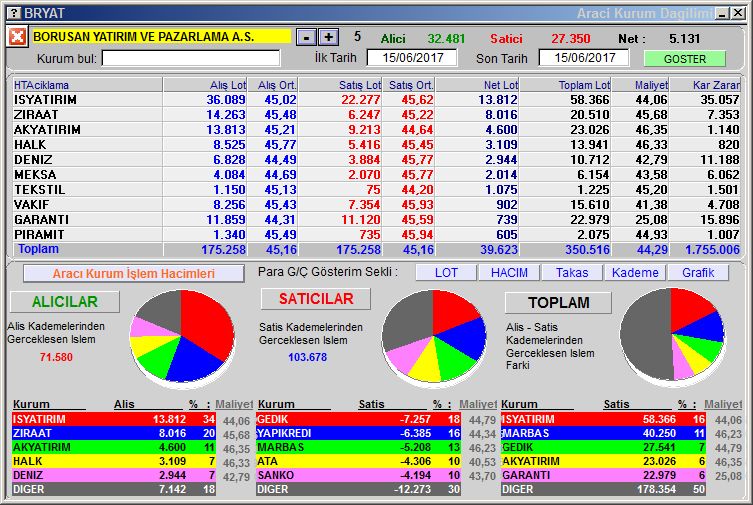This screenshot has height=505, width=753.
Task: Click the buyers trade value 71.580
Action: pos(56,357)
